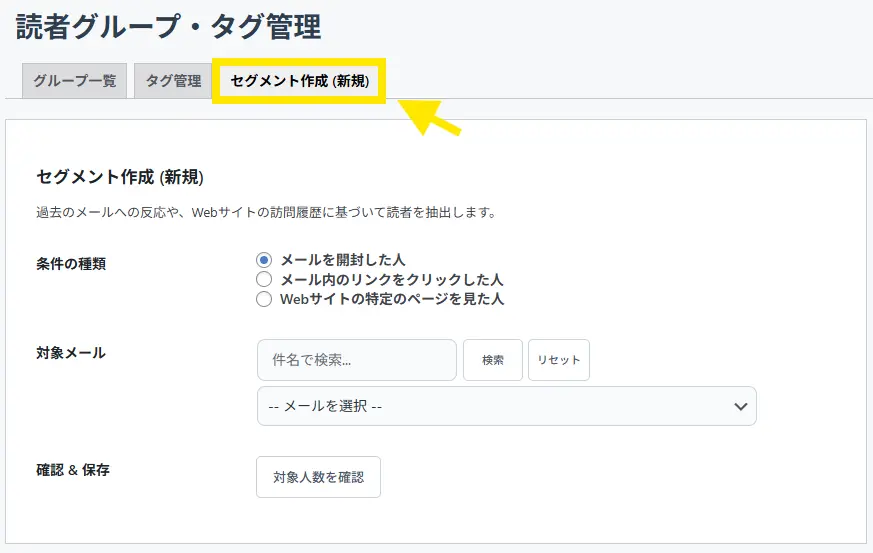Click the chevron arrow in mail dropdown

[740, 406]
